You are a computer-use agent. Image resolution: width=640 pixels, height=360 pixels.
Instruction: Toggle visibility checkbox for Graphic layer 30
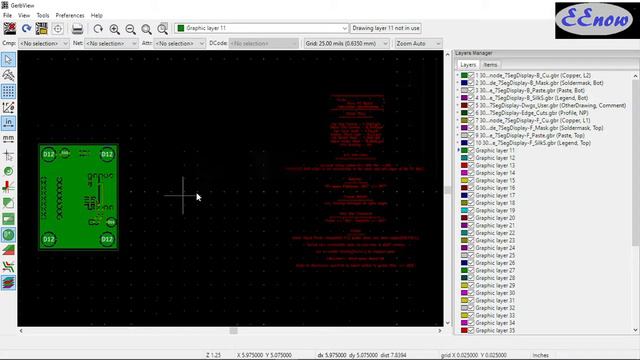click(471, 293)
